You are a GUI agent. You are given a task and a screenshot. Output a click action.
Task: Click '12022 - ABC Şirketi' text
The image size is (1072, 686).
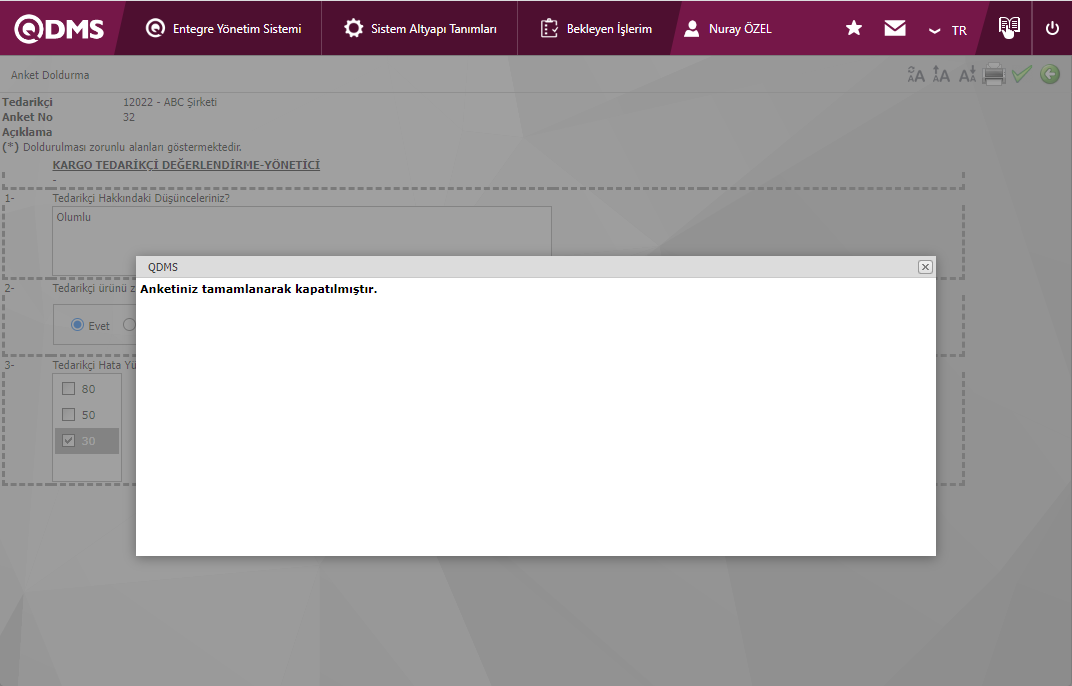[170, 102]
